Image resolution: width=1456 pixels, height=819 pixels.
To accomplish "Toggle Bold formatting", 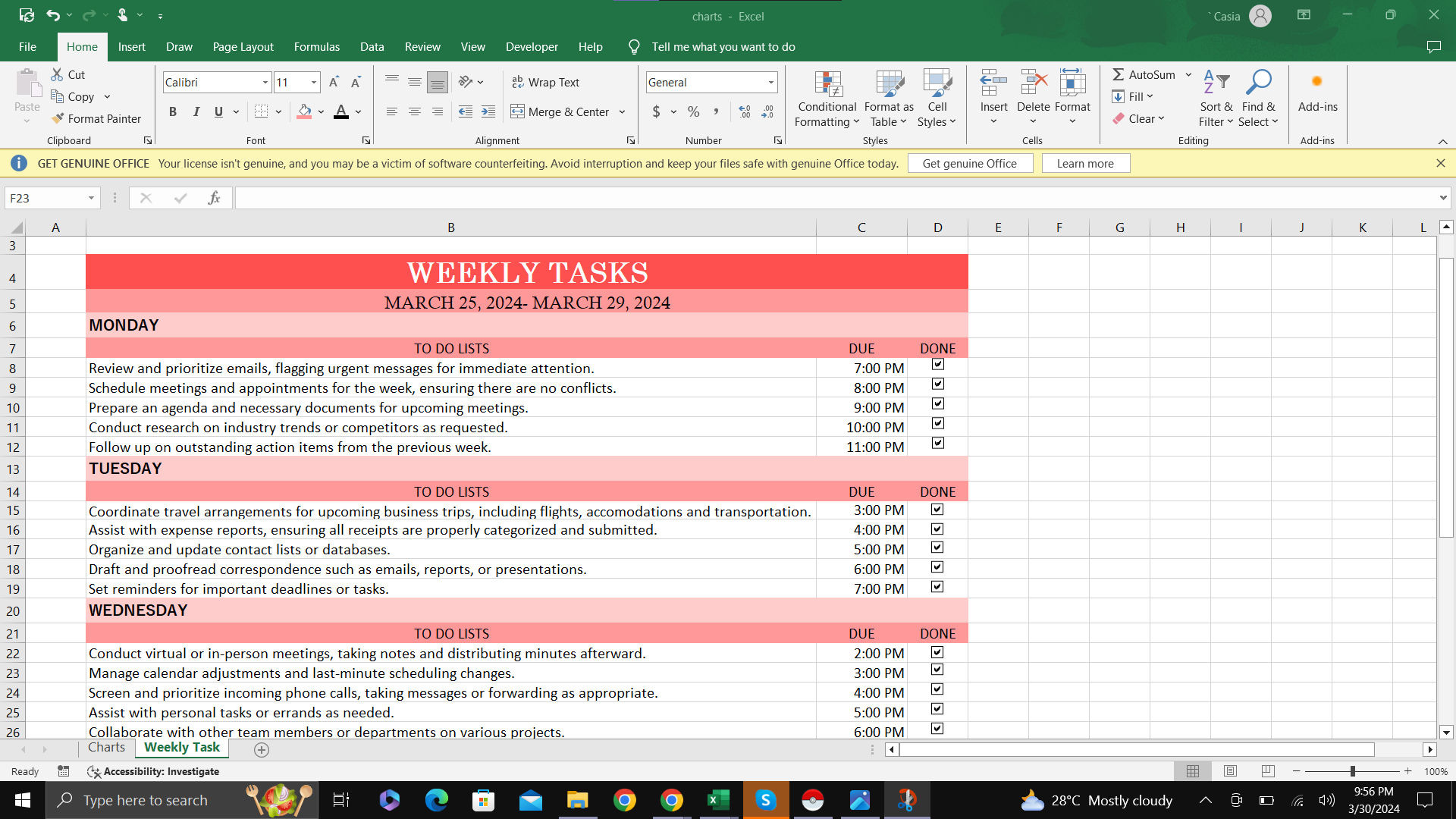I will click(173, 112).
